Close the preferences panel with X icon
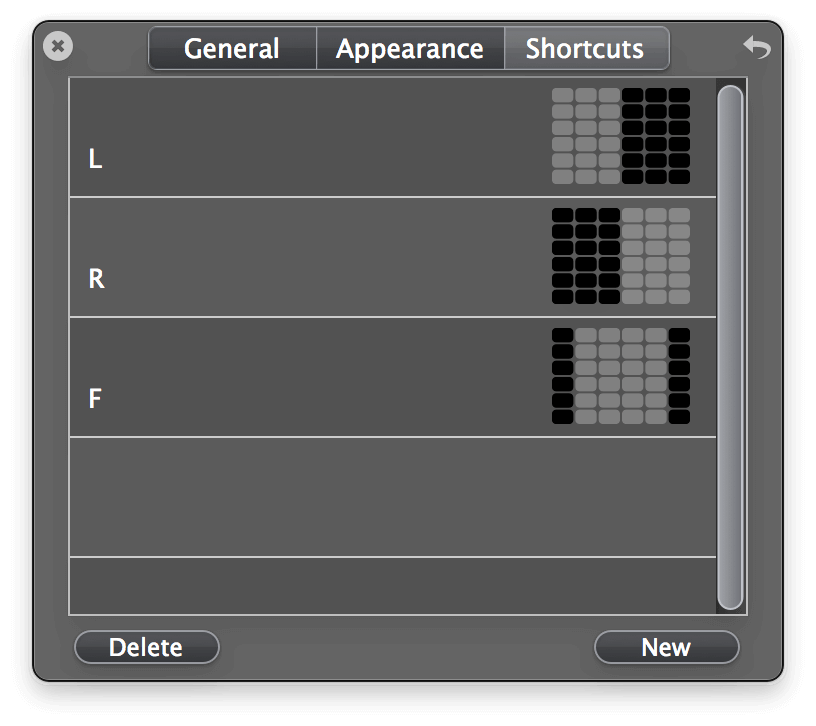Image resolution: width=816 pixels, height=726 pixels. click(x=58, y=46)
